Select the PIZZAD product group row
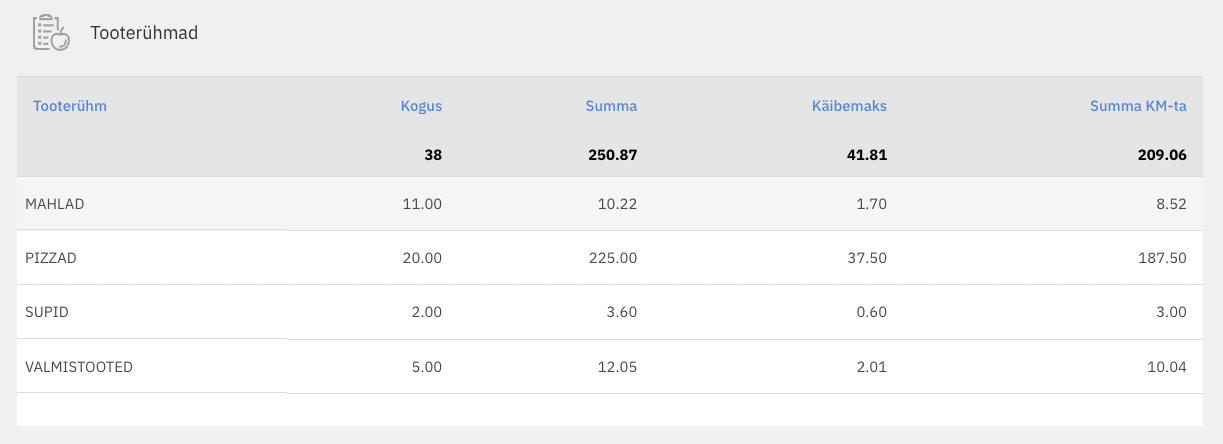Image resolution: width=1223 pixels, height=444 pixels. coord(51,258)
